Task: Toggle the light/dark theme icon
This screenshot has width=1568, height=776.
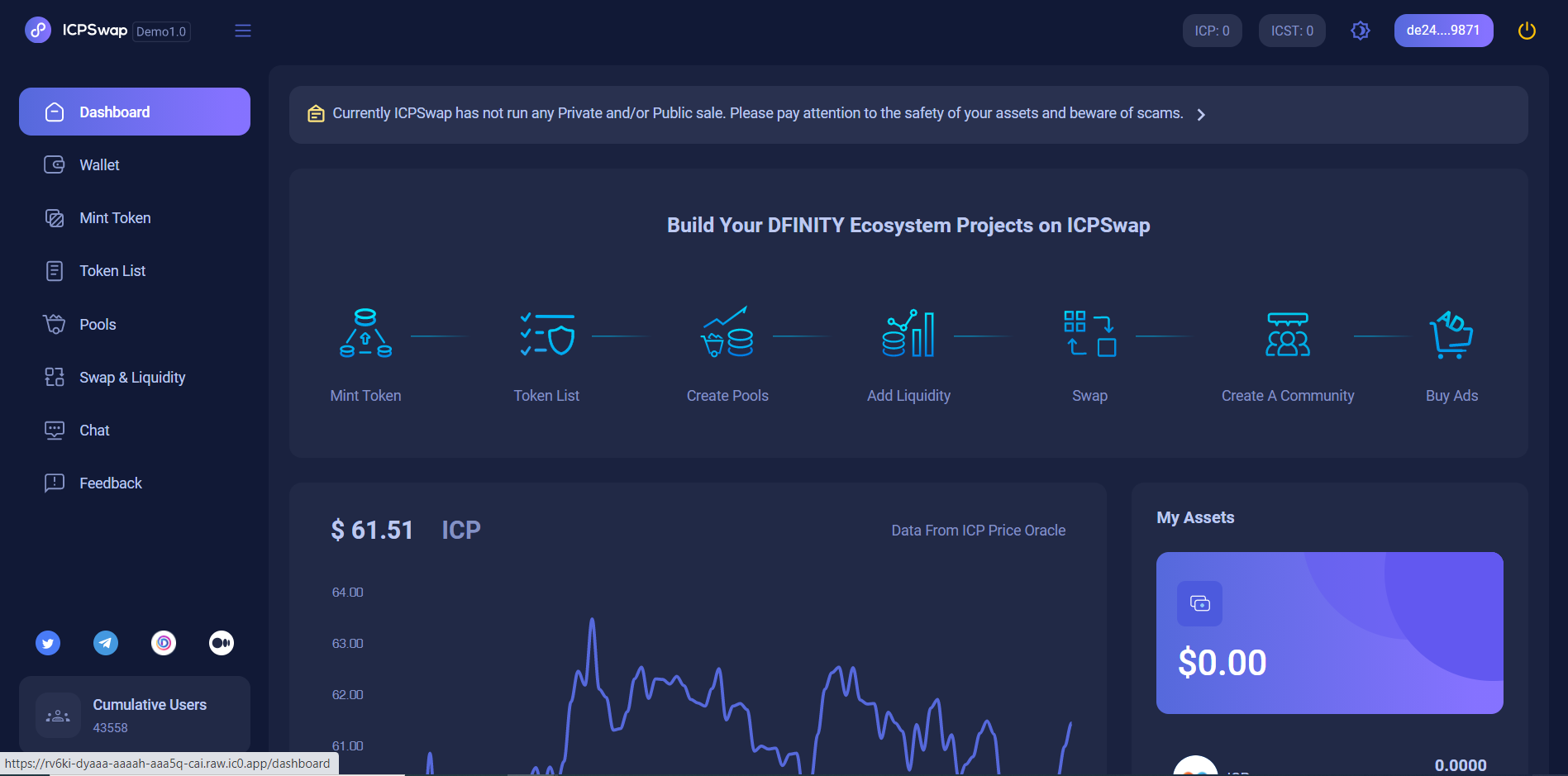Action: pos(1361,31)
